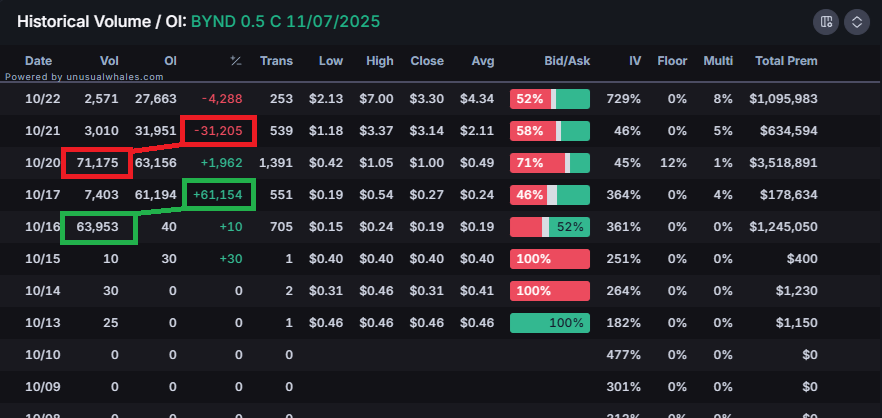Image resolution: width=882 pixels, height=418 pixels.
Task: Click the 63,156 open interest value
Action: point(156,163)
